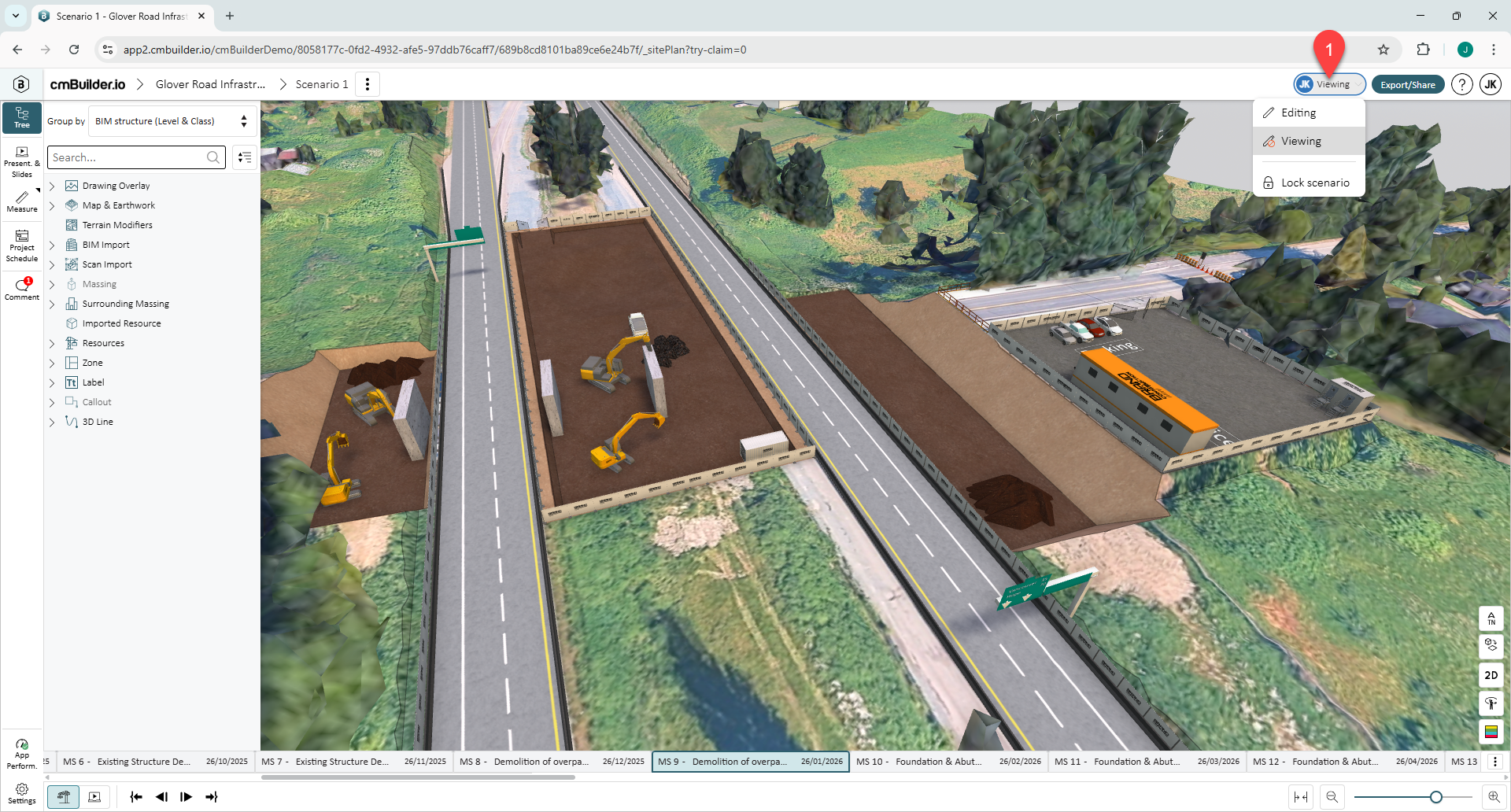Select milestone MS 8 on timeline
This screenshot has width=1511, height=812.
tap(552, 762)
